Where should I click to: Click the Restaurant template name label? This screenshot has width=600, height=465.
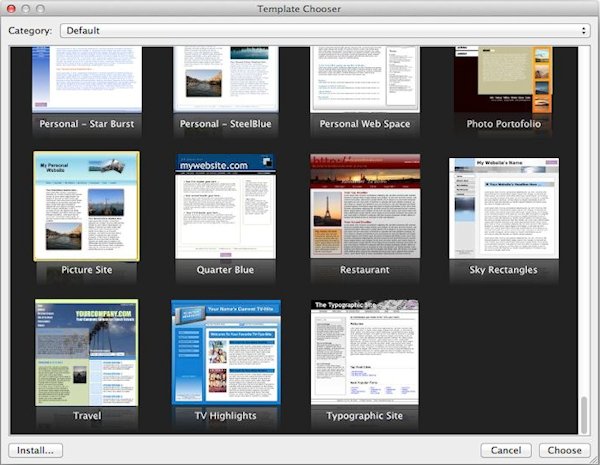point(364,270)
